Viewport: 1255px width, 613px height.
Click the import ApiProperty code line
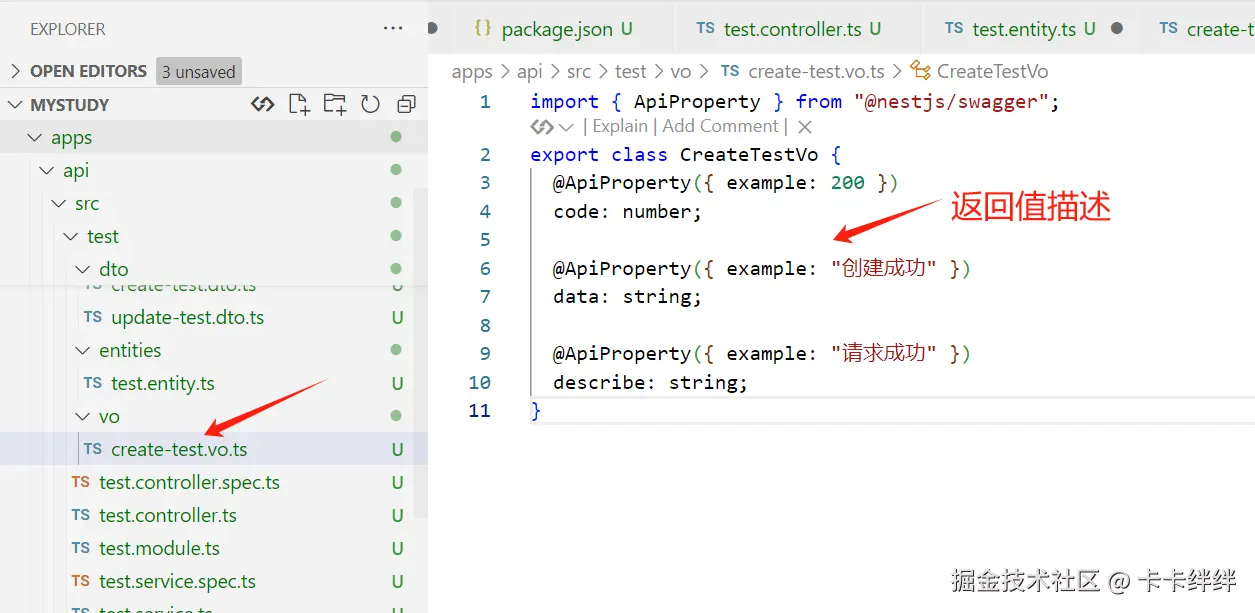point(794,101)
